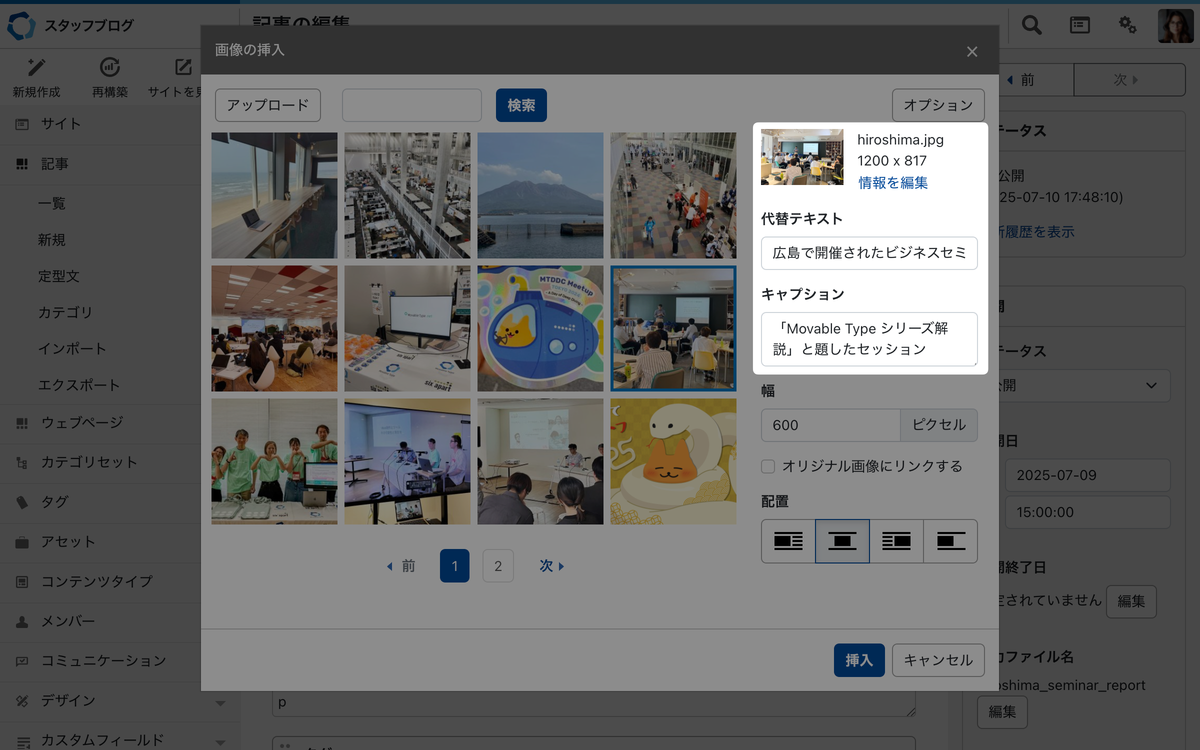Enable link to original image checkbox

pyautogui.click(x=768, y=466)
